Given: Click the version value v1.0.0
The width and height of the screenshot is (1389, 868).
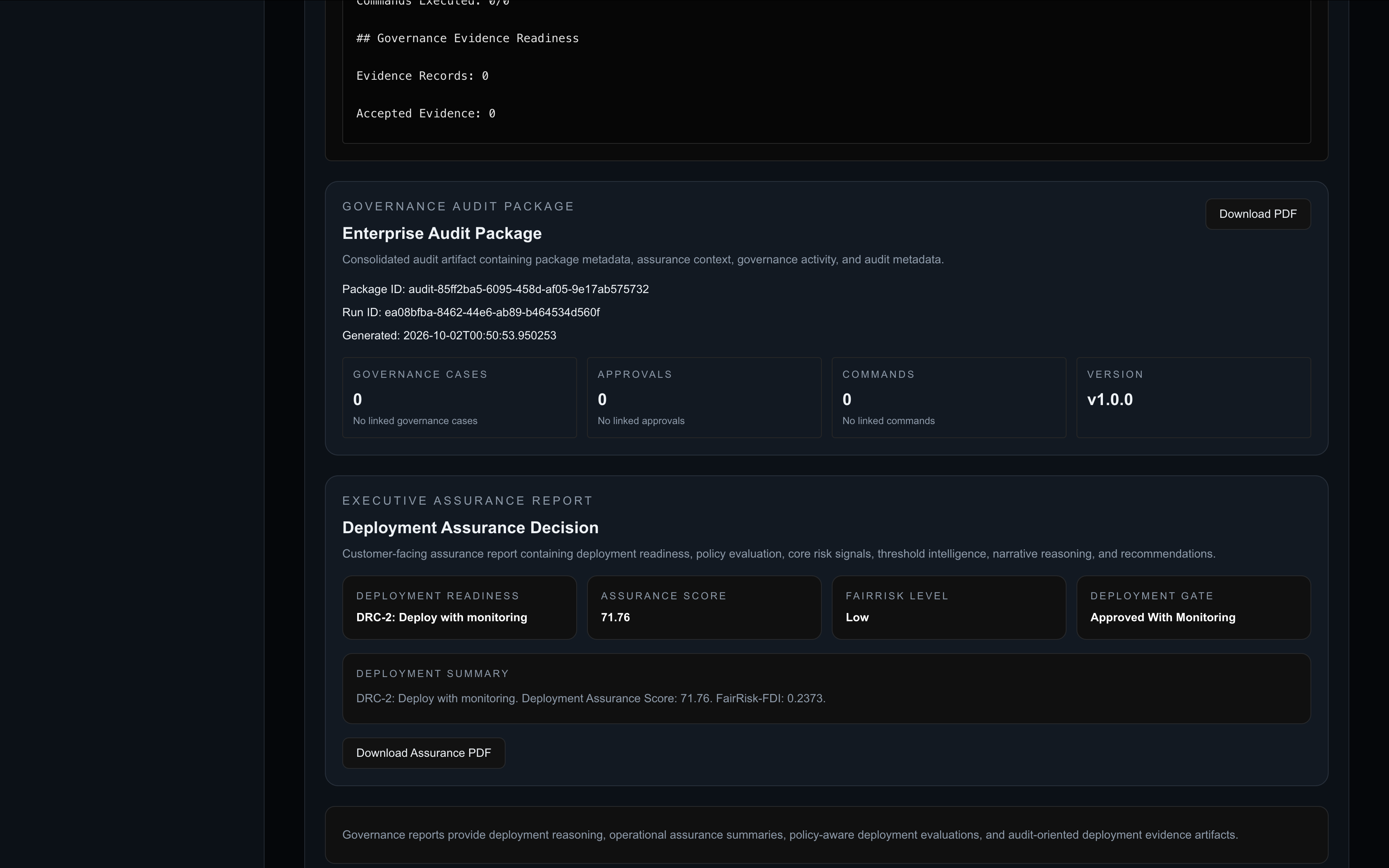Looking at the screenshot, I should pos(1110,400).
